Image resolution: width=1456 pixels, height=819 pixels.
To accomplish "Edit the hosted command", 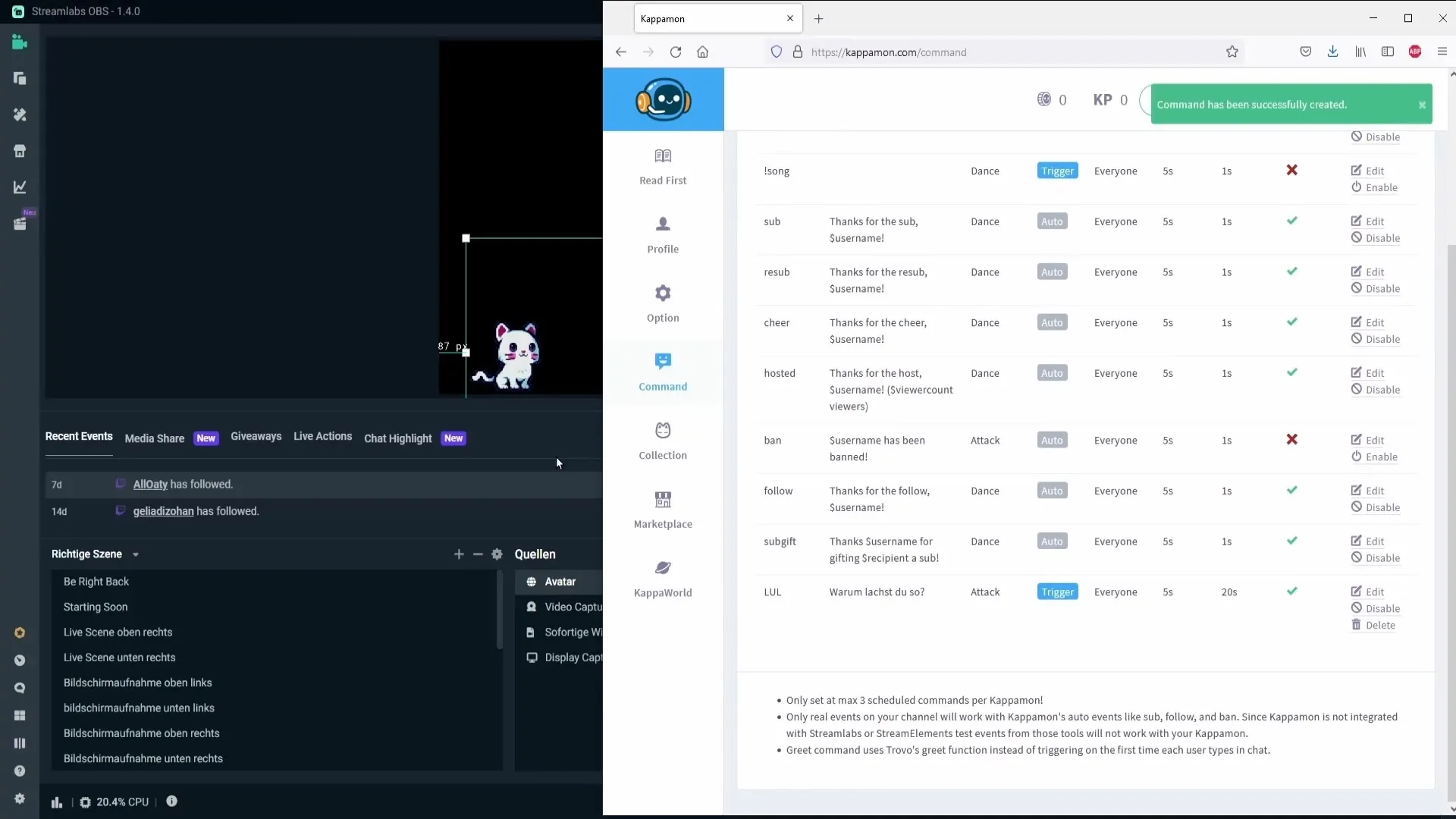I will click(1367, 373).
